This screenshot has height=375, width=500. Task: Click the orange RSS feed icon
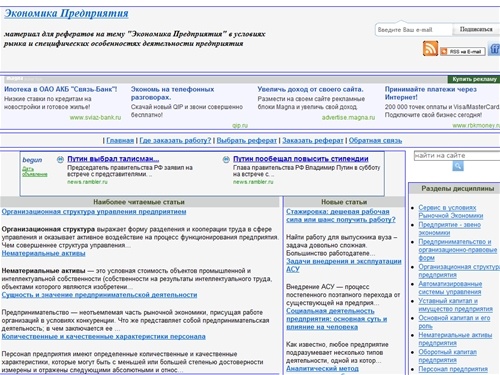coord(430,48)
